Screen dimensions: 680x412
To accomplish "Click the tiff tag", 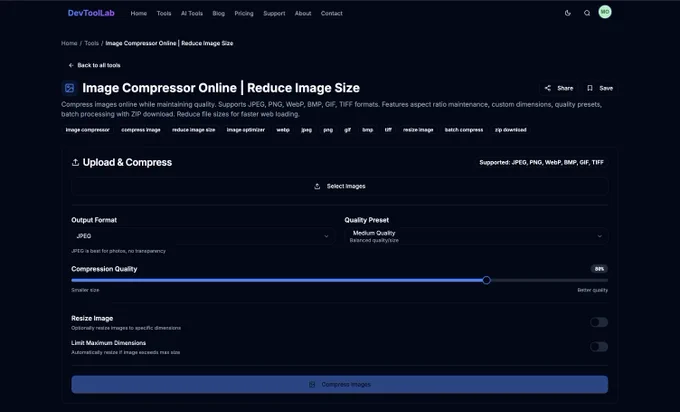I will click(388, 130).
